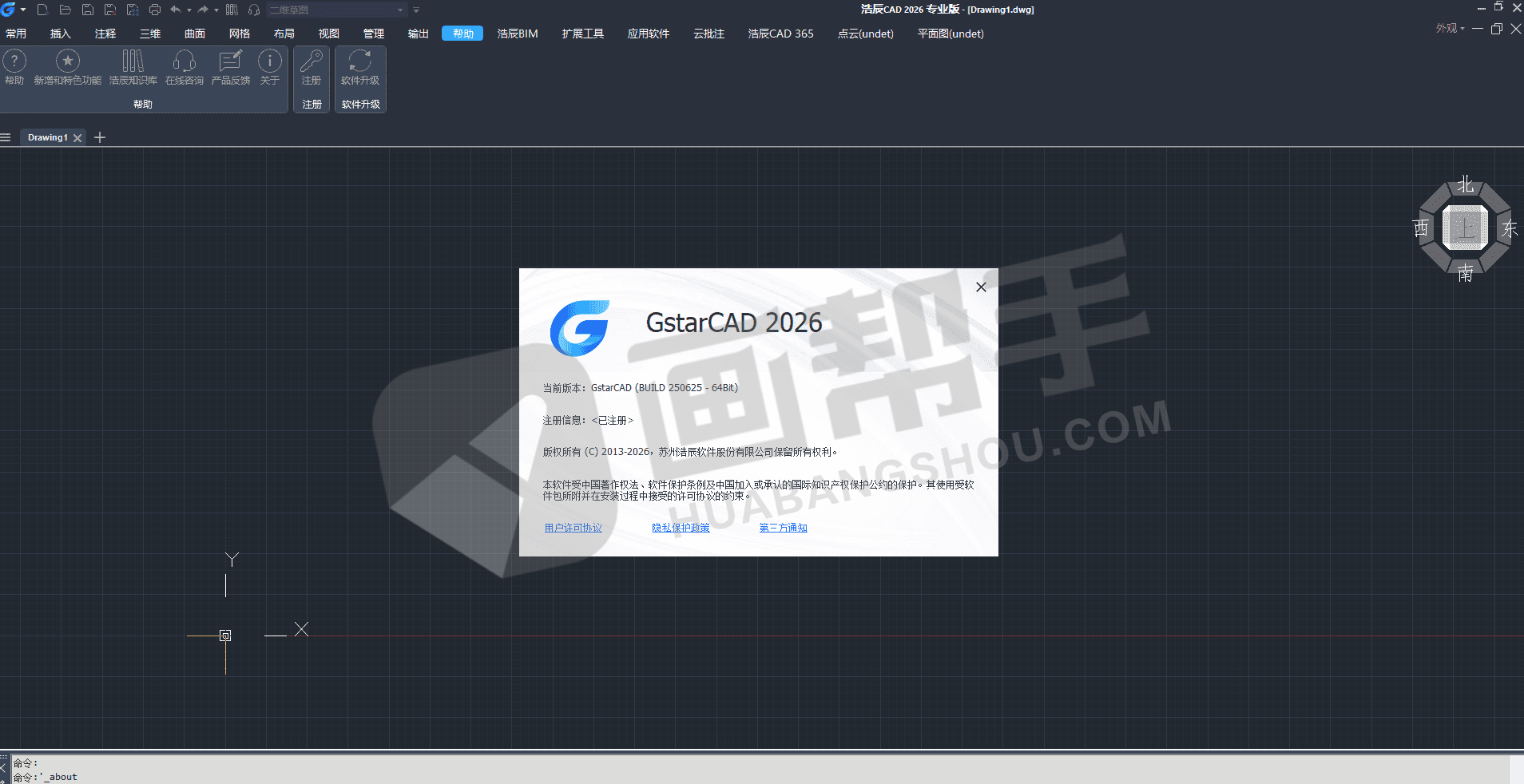Image resolution: width=1524 pixels, height=784 pixels.
Task: Select the 浩辰CAD 365 tab
Action: (780, 34)
